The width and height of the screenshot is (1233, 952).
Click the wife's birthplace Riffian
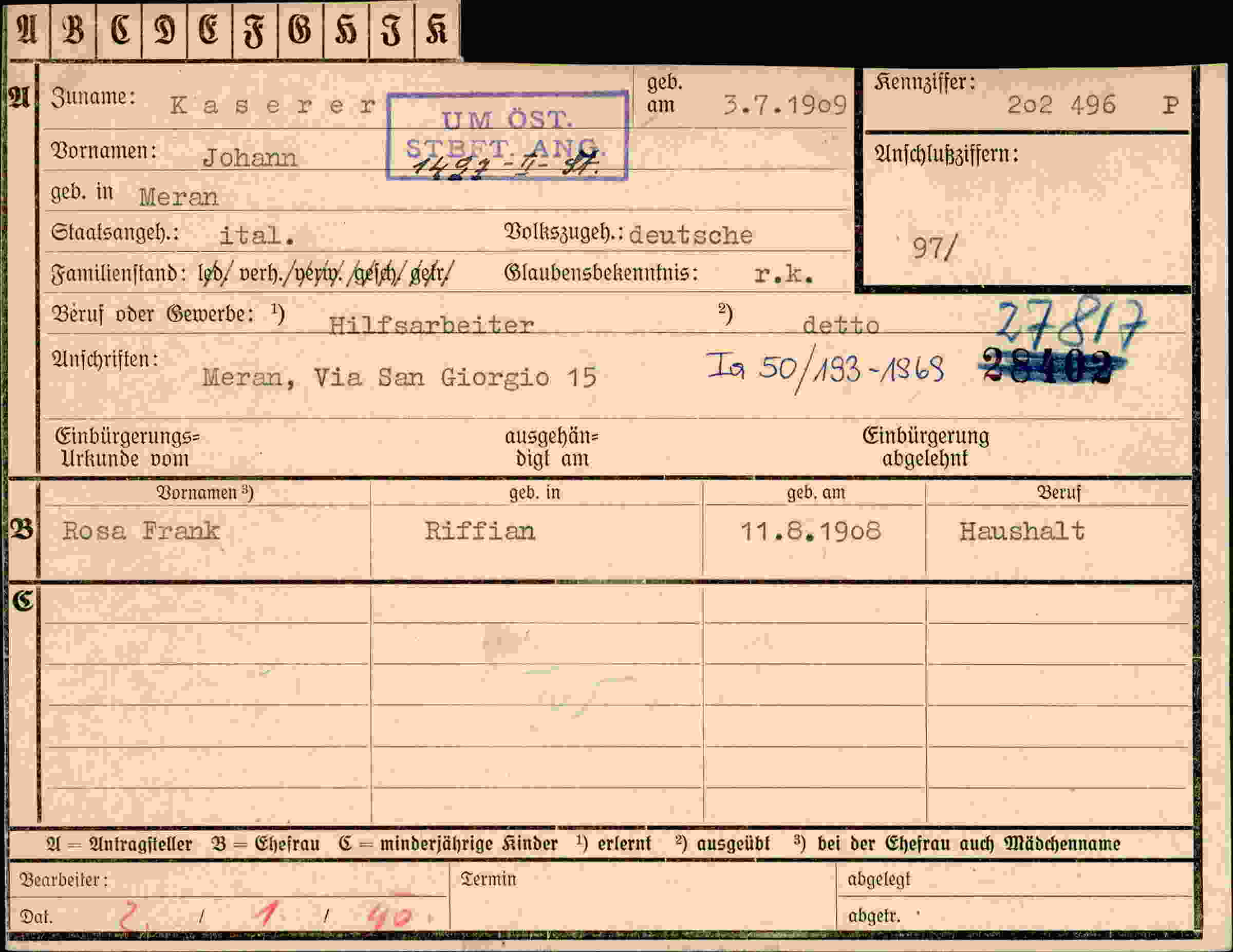479,531
